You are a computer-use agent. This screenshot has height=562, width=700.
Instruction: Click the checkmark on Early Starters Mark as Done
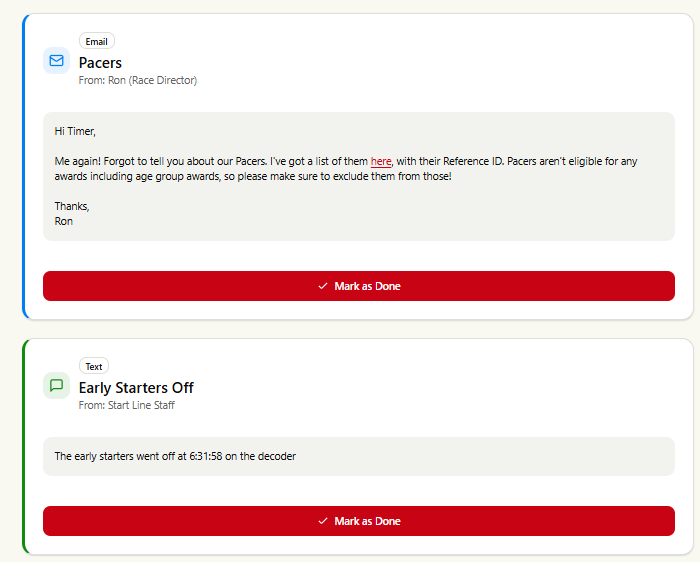[323, 521]
